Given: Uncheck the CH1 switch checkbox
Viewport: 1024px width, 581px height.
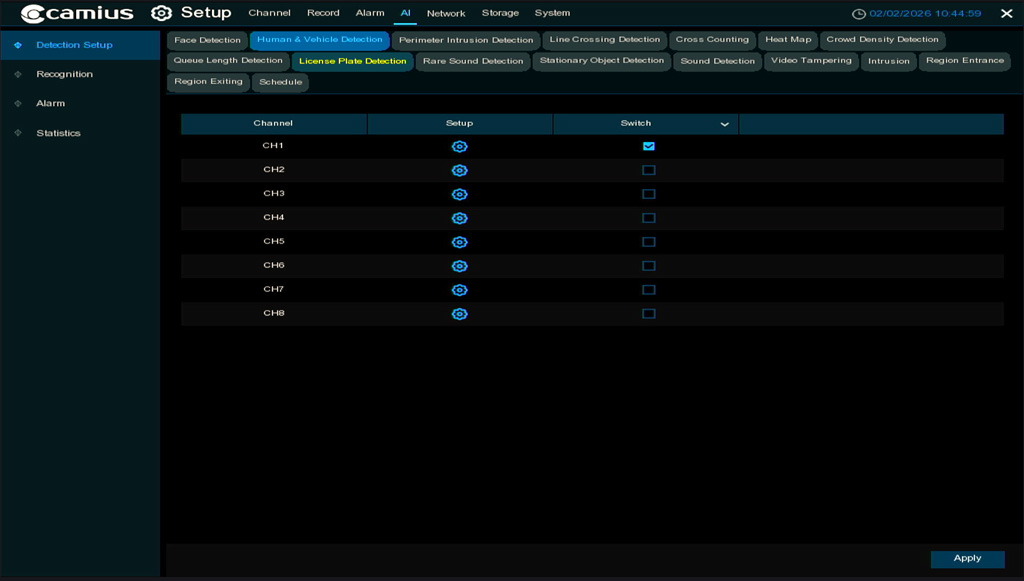Looking at the screenshot, I should (x=649, y=147).
